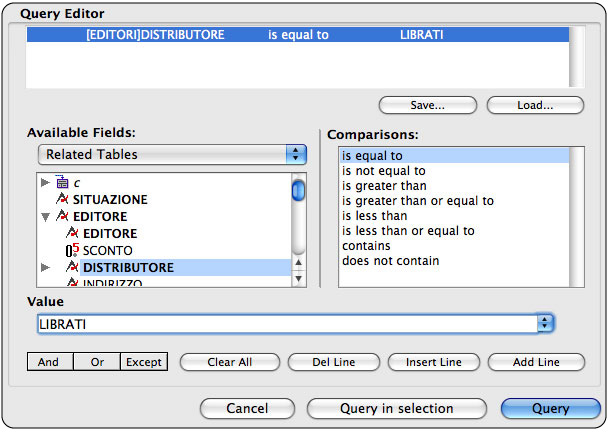Click the INDIRIZZO field icon
Image resolution: width=610 pixels, height=434 pixels.
click(72, 282)
